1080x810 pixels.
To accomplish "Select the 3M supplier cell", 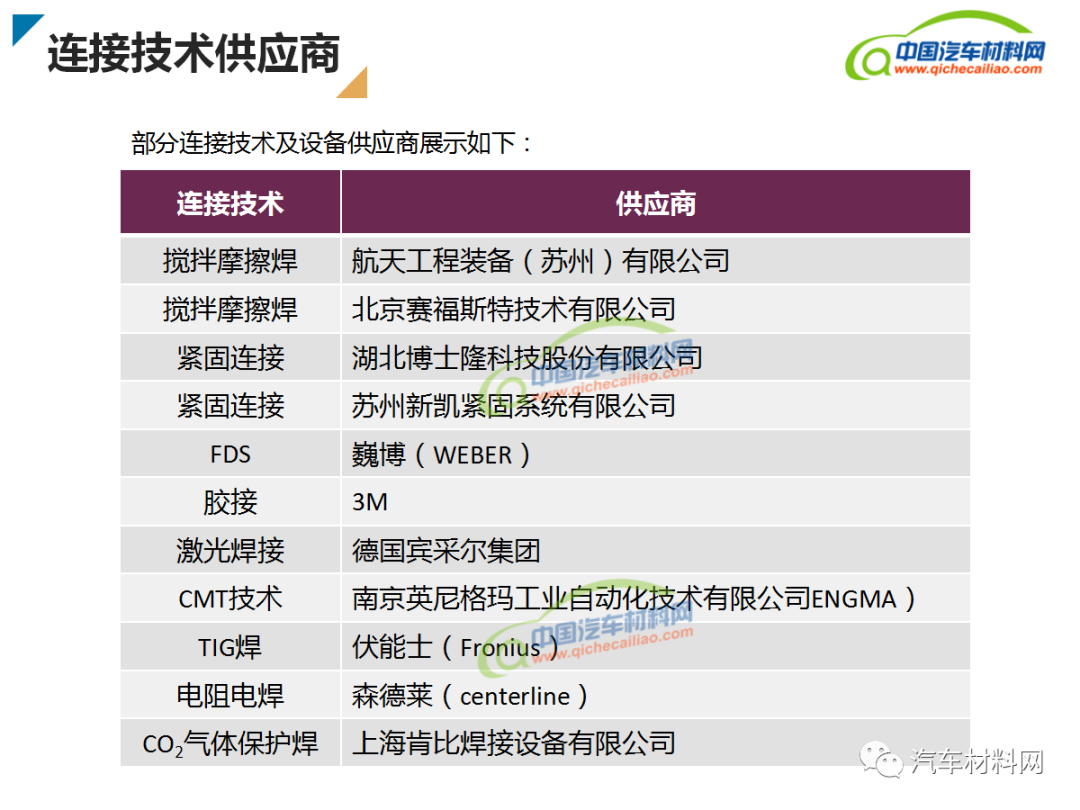I will [656, 501].
